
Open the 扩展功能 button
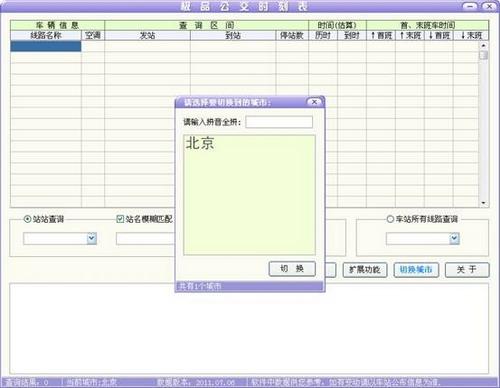pyautogui.click(x=365, y=270)
